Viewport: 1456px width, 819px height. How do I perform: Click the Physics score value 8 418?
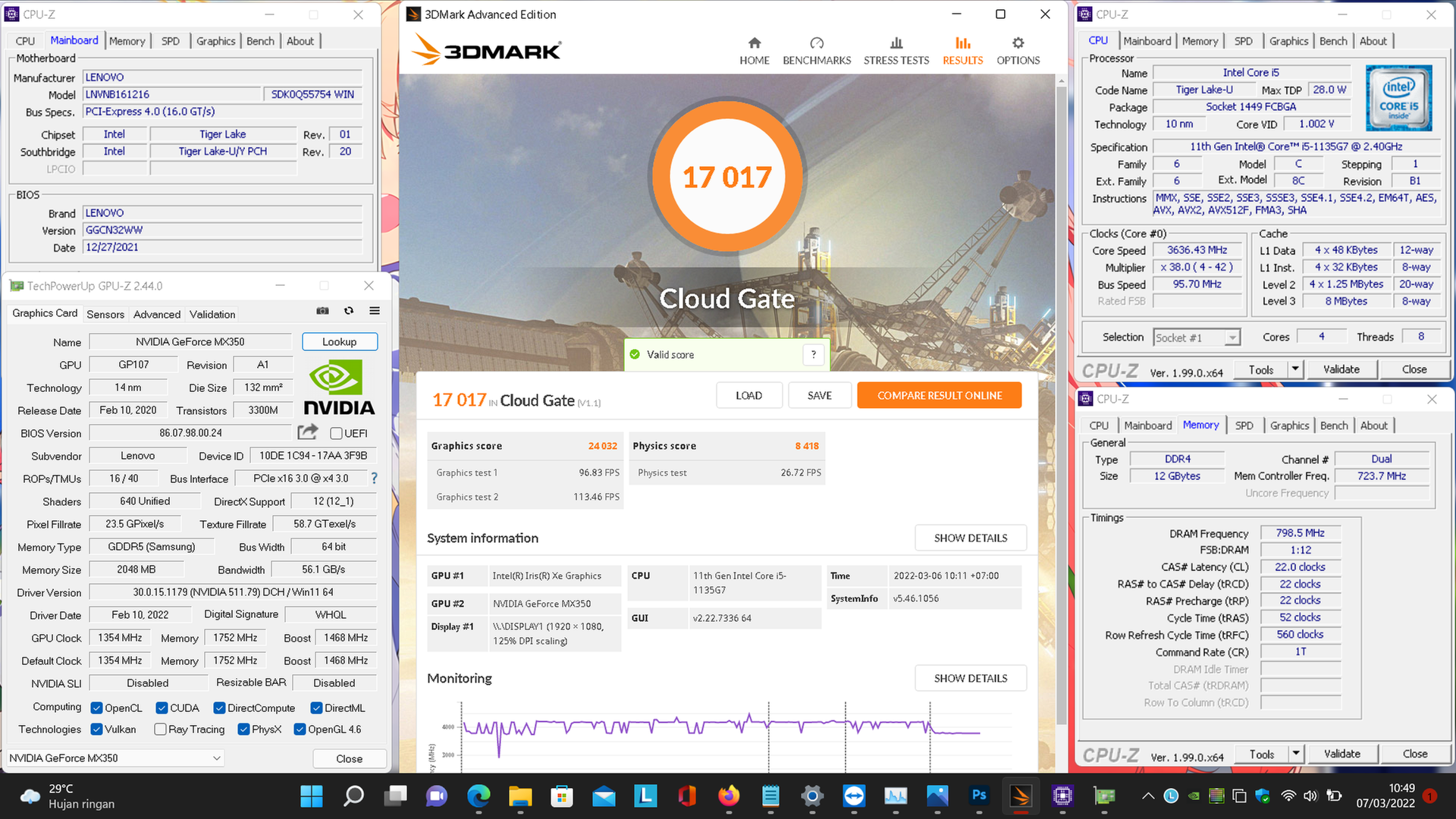point(807,446)
